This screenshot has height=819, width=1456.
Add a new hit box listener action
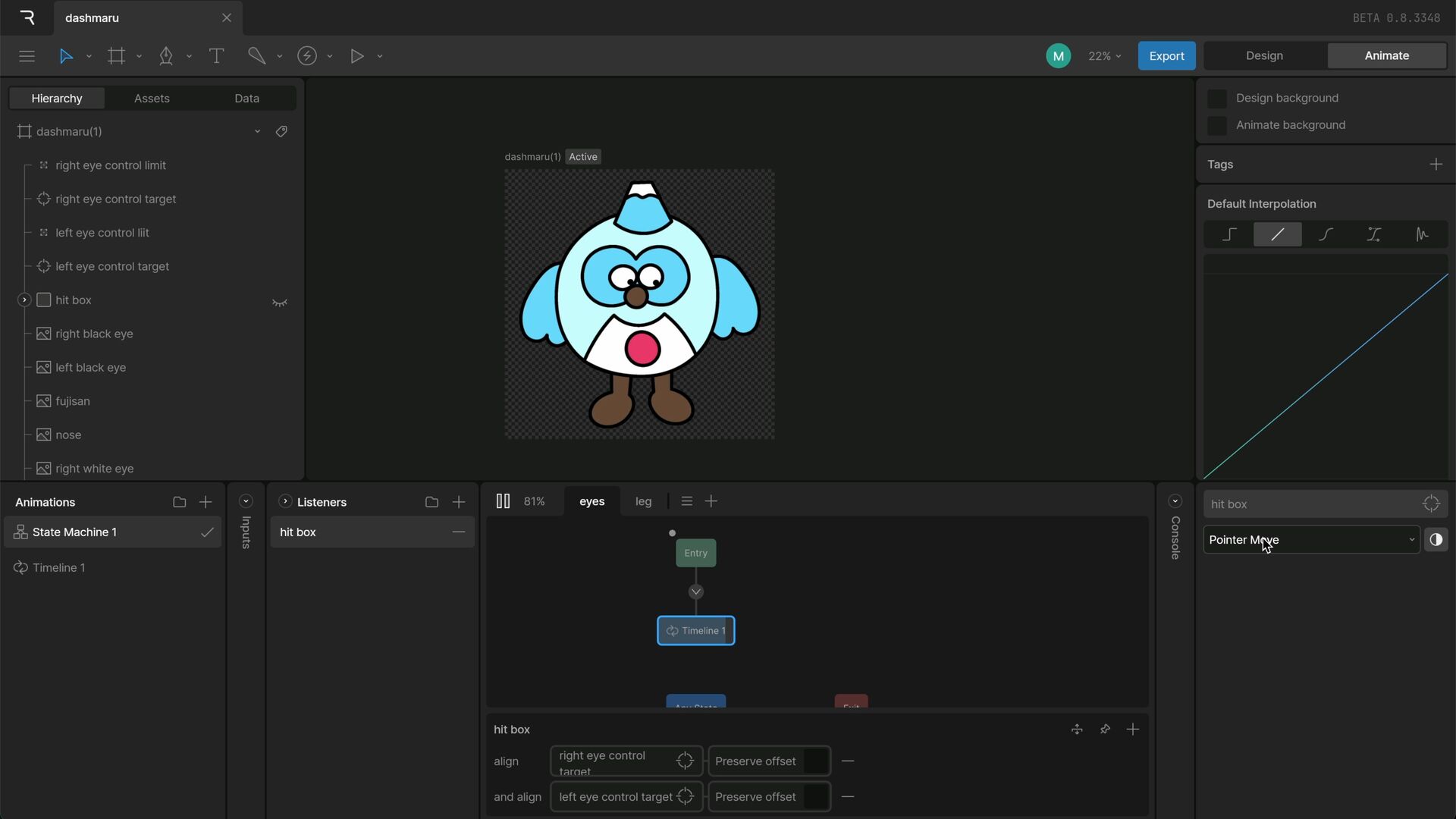tap(1133, 730)
